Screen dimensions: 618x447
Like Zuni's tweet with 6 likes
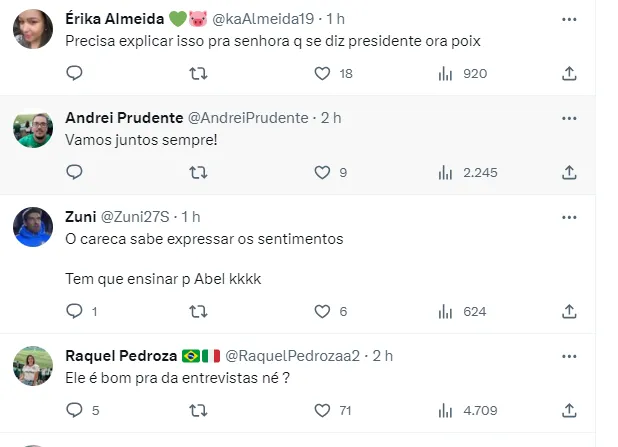pos(322,311)
